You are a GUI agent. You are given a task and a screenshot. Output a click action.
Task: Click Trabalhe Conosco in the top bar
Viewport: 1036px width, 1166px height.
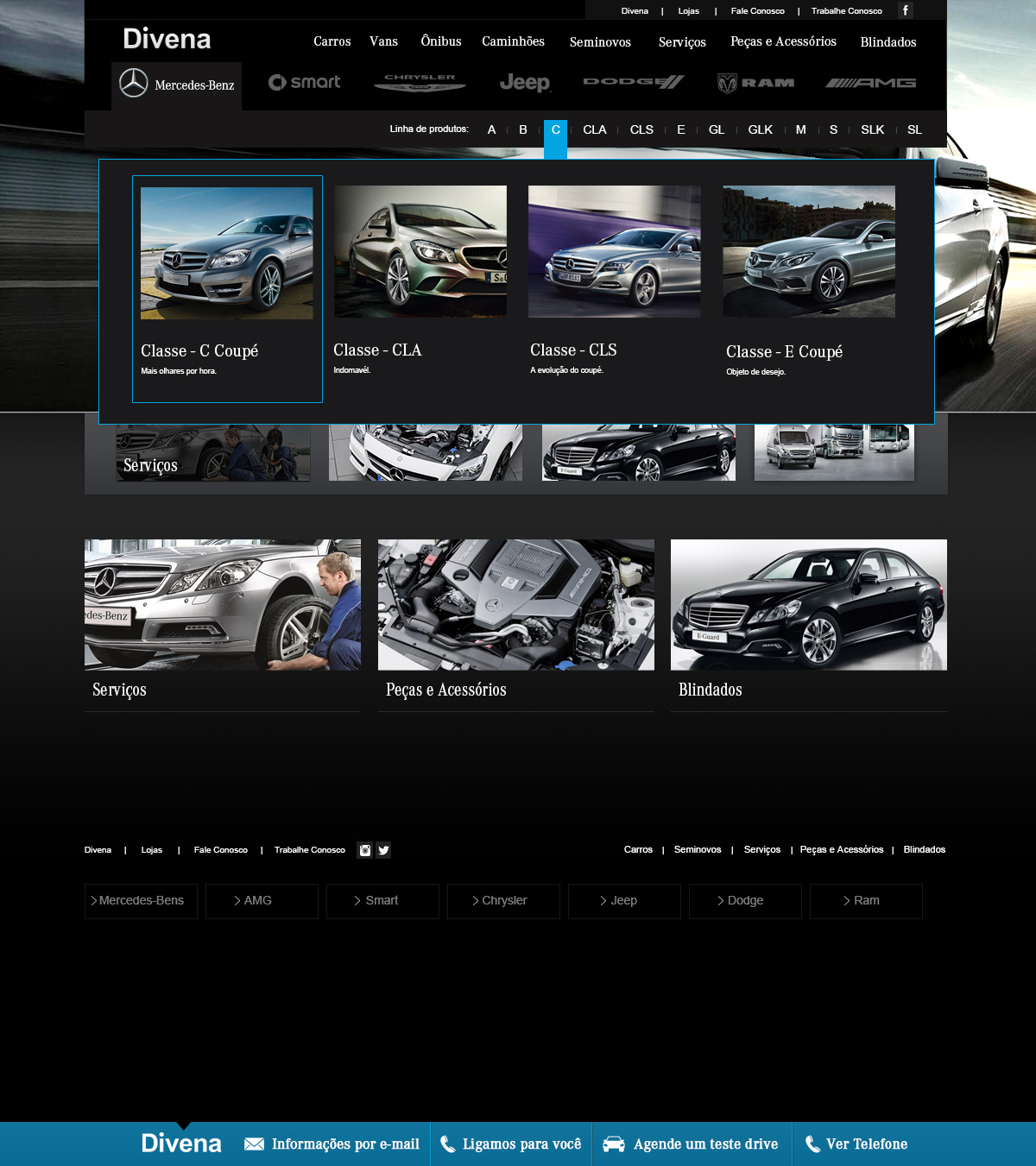point(847,11)
